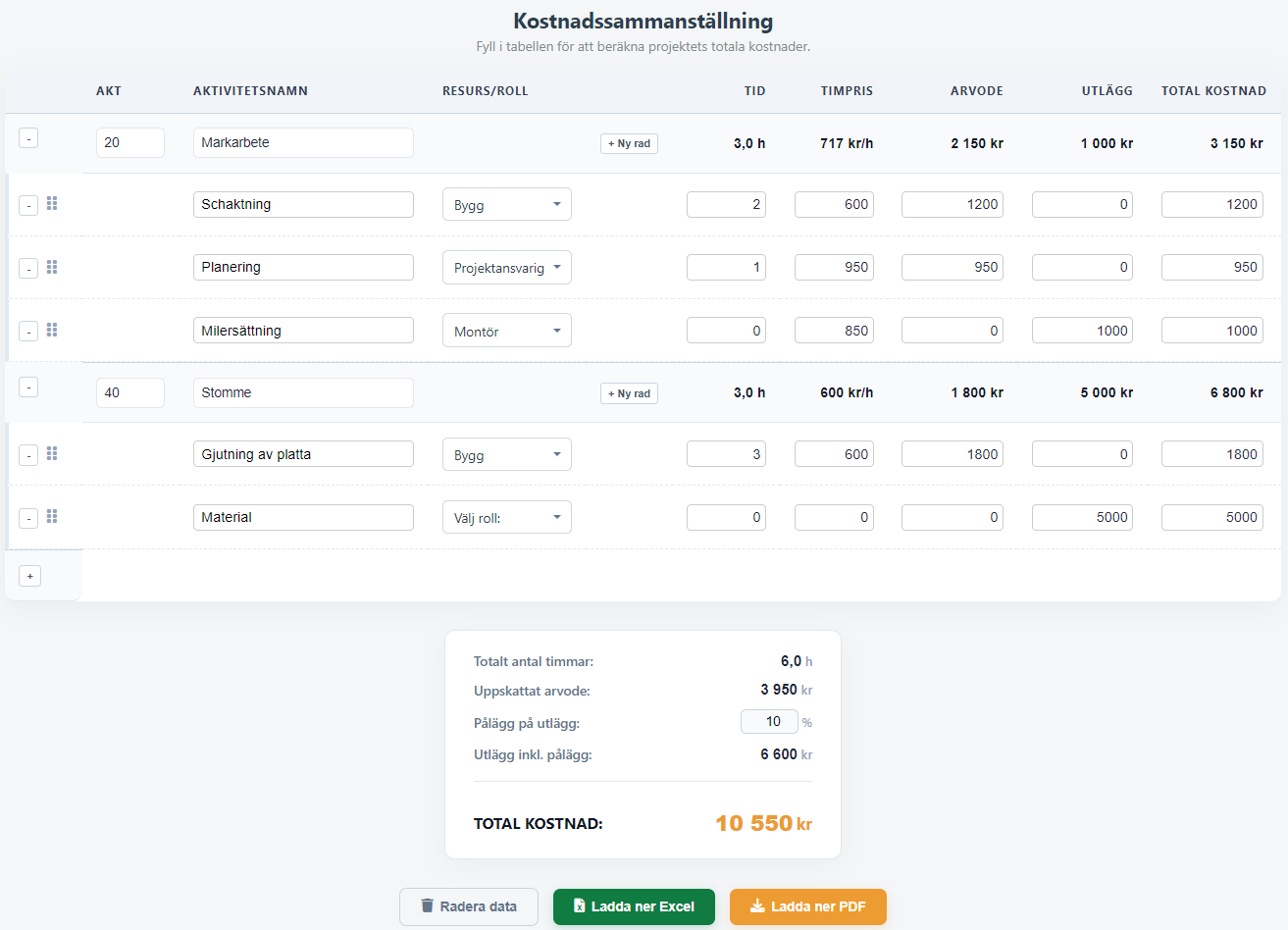Remove the Stomme activity with its minus button

[x=28, y=387]
